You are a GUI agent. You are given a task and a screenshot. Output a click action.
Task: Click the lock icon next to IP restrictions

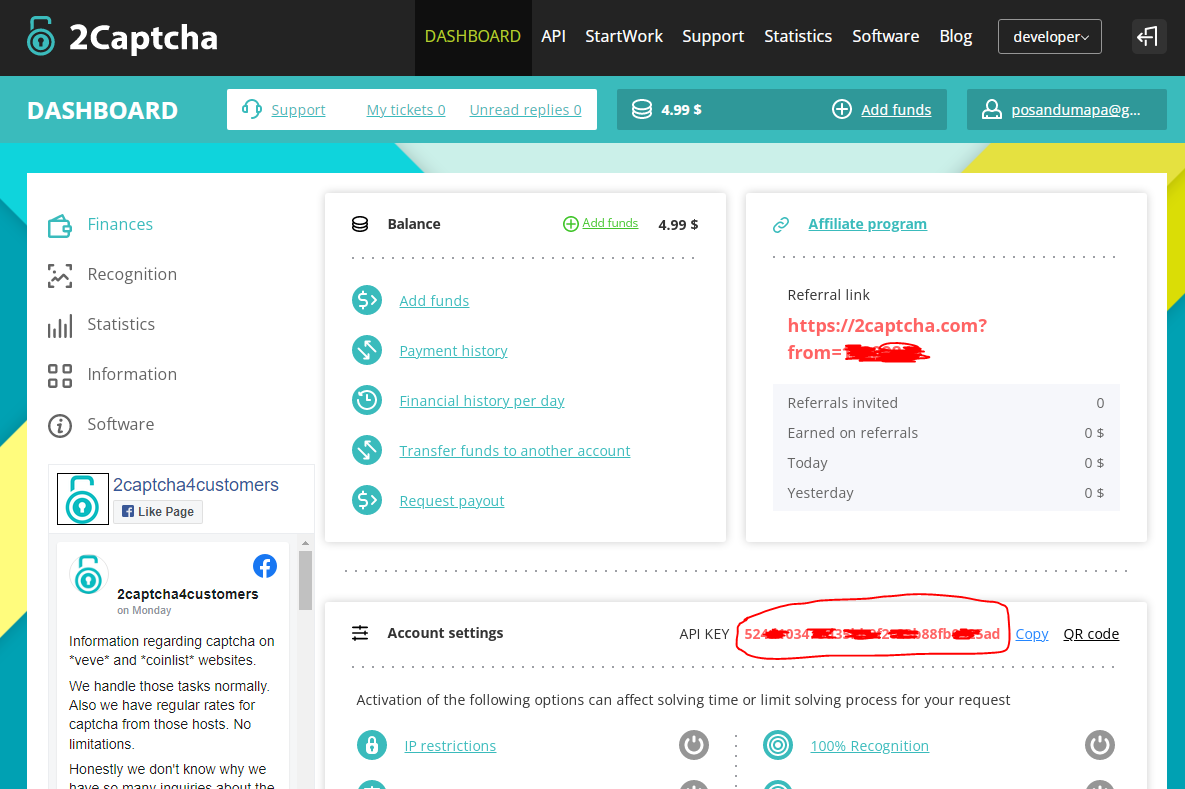pyautogui.click(x=372, y=745)
